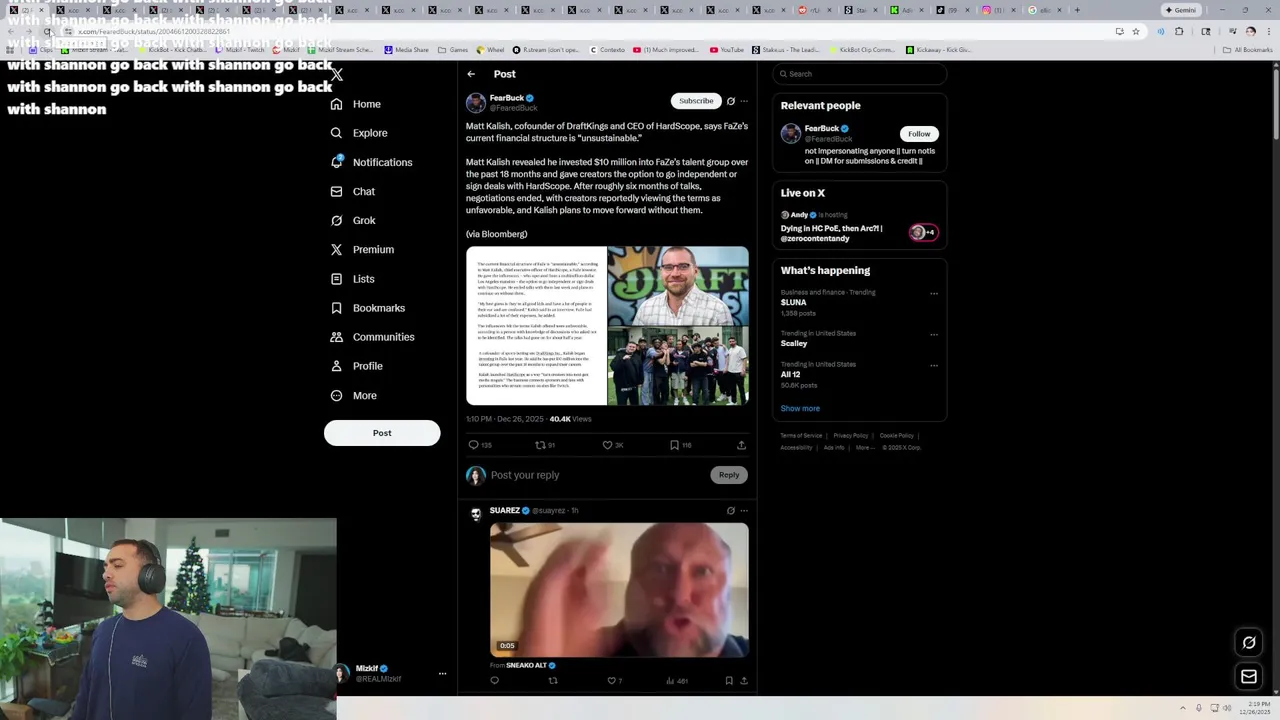
Task: Open more options on SUAREZ reply
Action: (744, 511)
